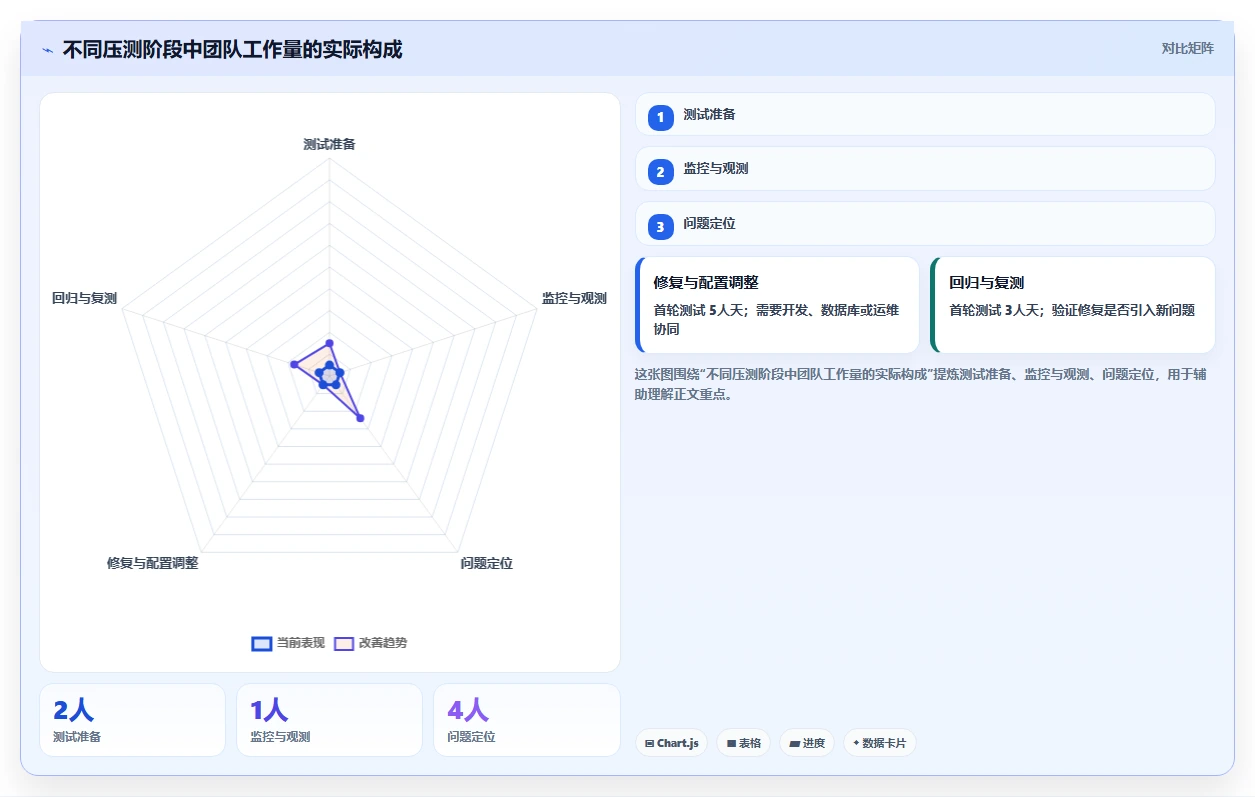Image resolution: width=1255 pixels, height=797 pixels.
Task: Click the Chart.js tag
Action: pos(672,743)
